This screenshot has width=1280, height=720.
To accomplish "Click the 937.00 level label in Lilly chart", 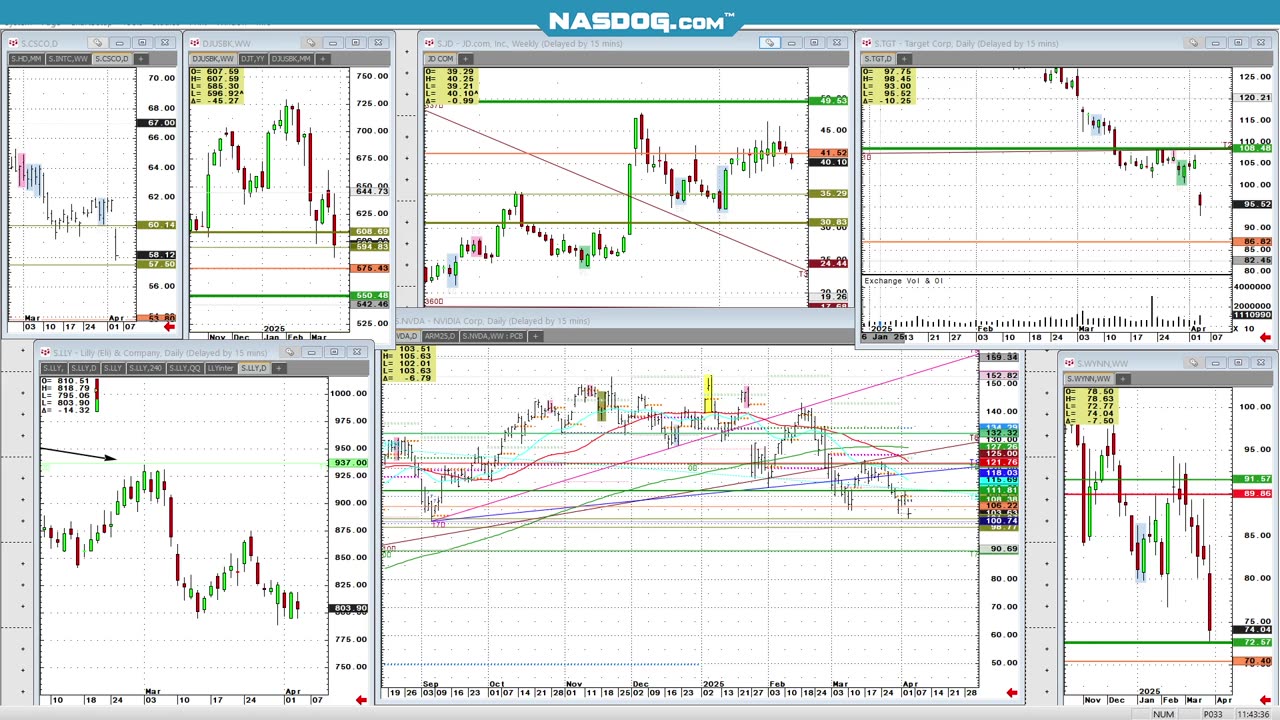I will point(350,463).
